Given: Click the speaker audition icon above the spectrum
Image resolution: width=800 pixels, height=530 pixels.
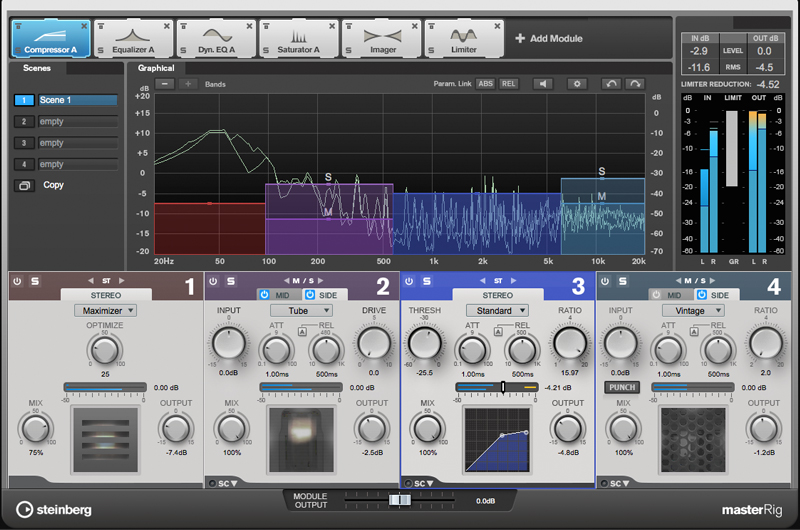Looking at the screenshot, I should pos(543,84).
